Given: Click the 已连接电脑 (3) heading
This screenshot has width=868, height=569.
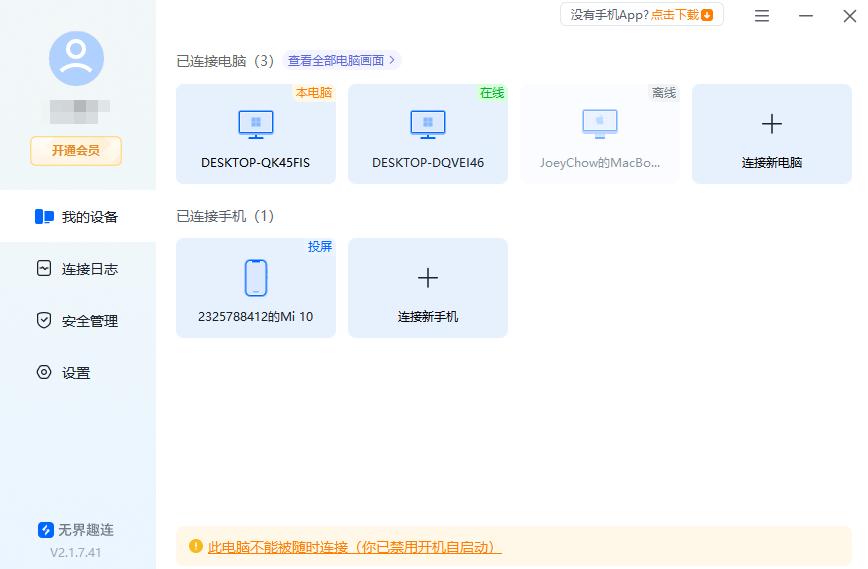Looking at the screenshot, I should click(225, 61).
